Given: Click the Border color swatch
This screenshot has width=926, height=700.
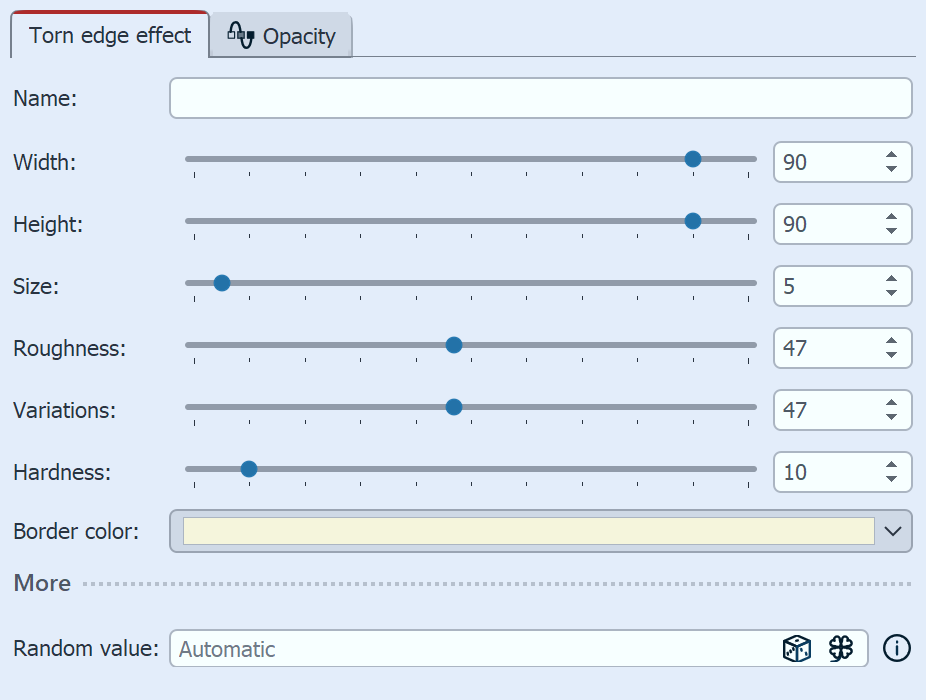Looking at the screenshot, I should tap(528, 531).
